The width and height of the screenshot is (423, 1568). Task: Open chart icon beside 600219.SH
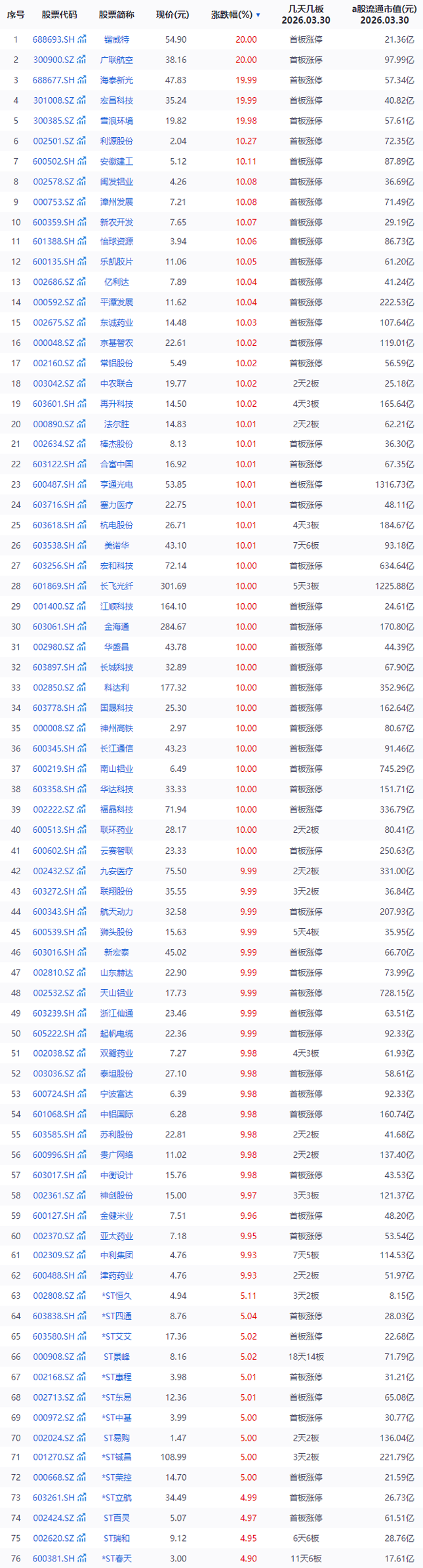coord(82,769)
